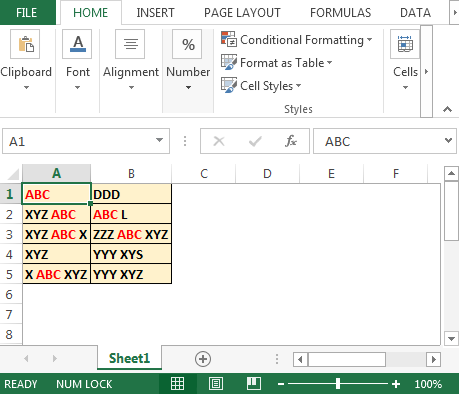Open Insert Function fx dialog

coord(291,141)
